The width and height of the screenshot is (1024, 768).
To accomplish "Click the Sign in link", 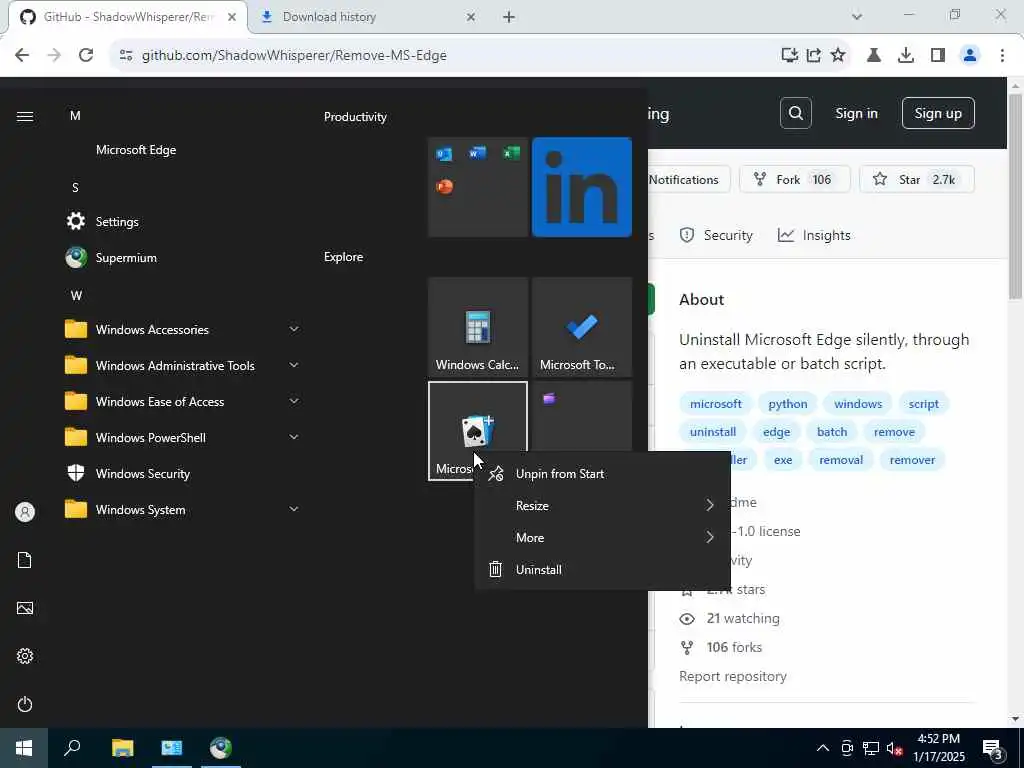I will point(856,113).
